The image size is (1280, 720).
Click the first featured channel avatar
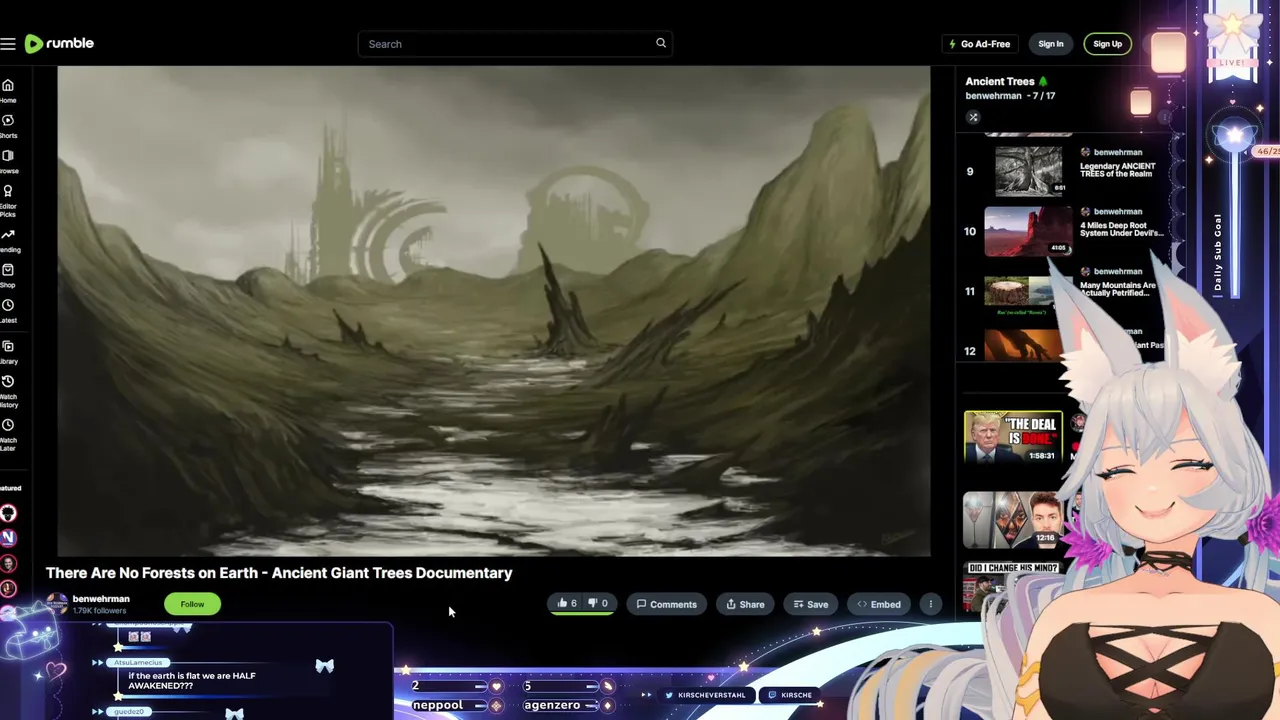8,513
